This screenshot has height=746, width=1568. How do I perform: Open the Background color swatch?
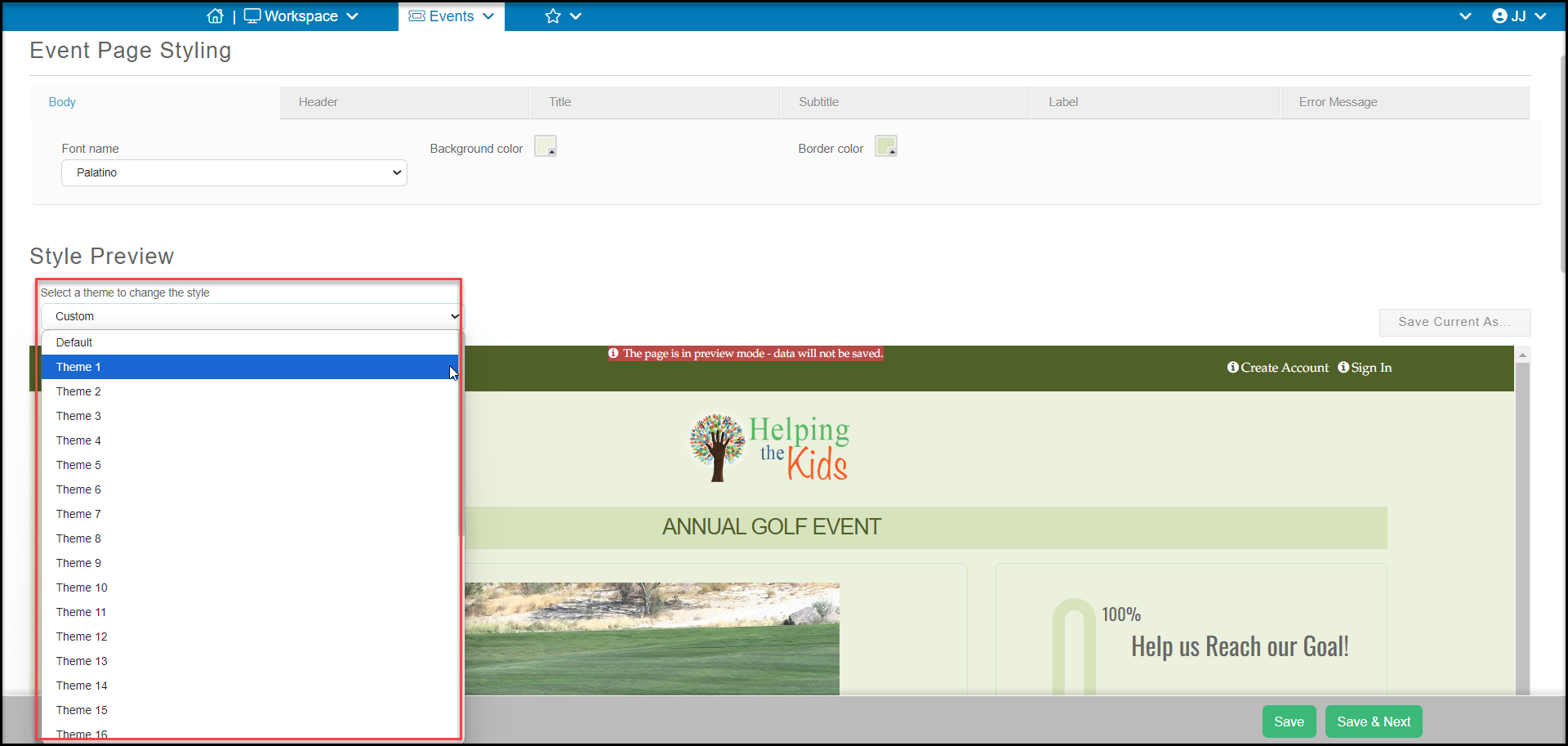tap(546, 146)
